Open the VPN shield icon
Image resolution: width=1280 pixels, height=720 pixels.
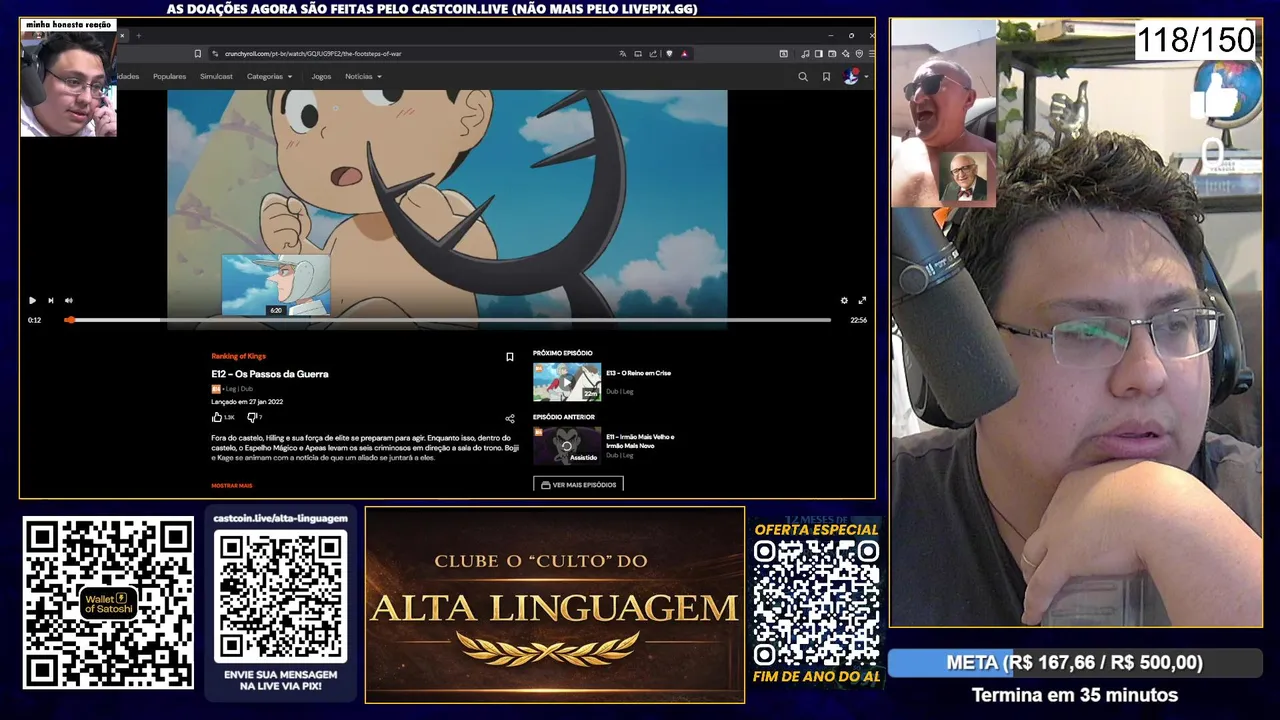(x=859, y=54)
